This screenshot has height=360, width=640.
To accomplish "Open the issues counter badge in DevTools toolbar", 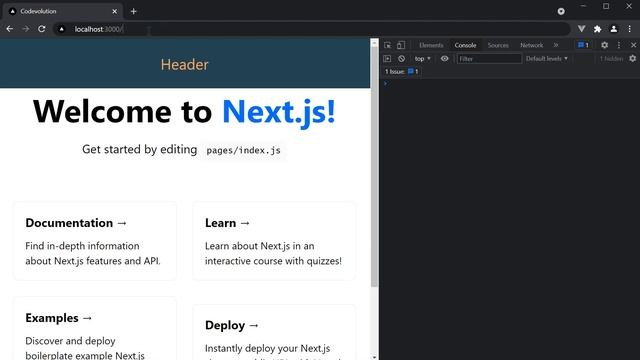I will [x=583, y=45].
